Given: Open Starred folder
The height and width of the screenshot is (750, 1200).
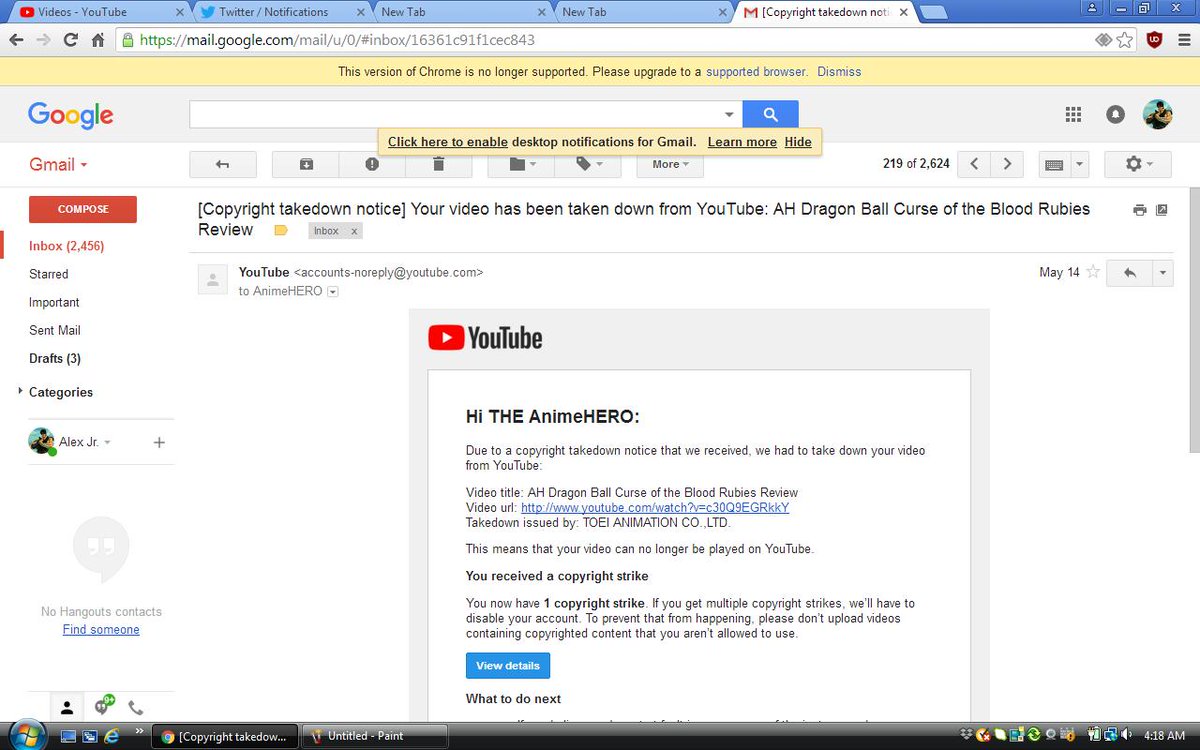Looking at the screenshot, I should (x=49, y=274).
